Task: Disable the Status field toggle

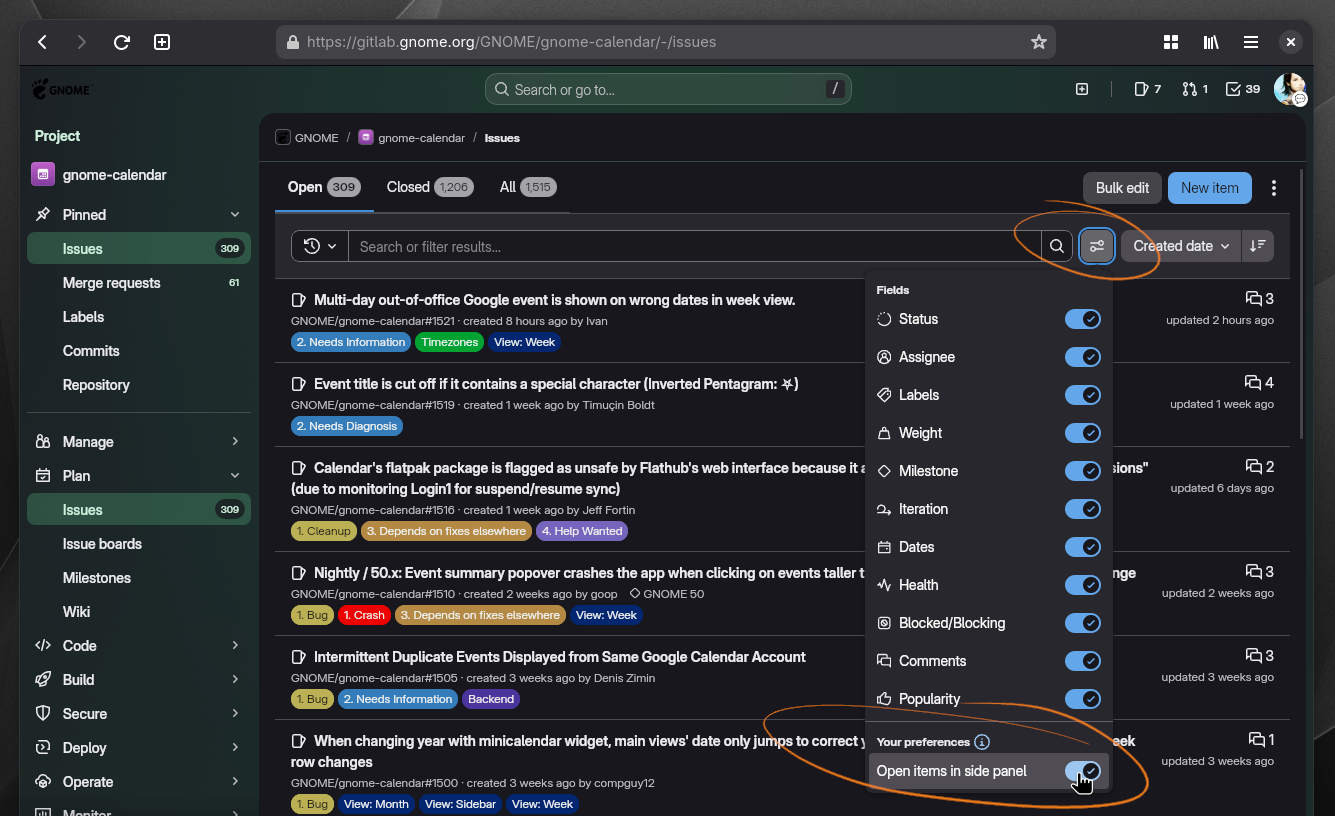Action: [x=1082, y=319]
